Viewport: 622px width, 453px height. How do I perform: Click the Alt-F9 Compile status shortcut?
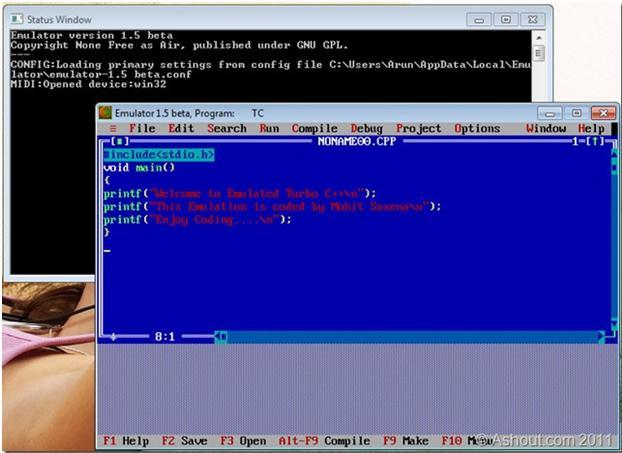324,441
